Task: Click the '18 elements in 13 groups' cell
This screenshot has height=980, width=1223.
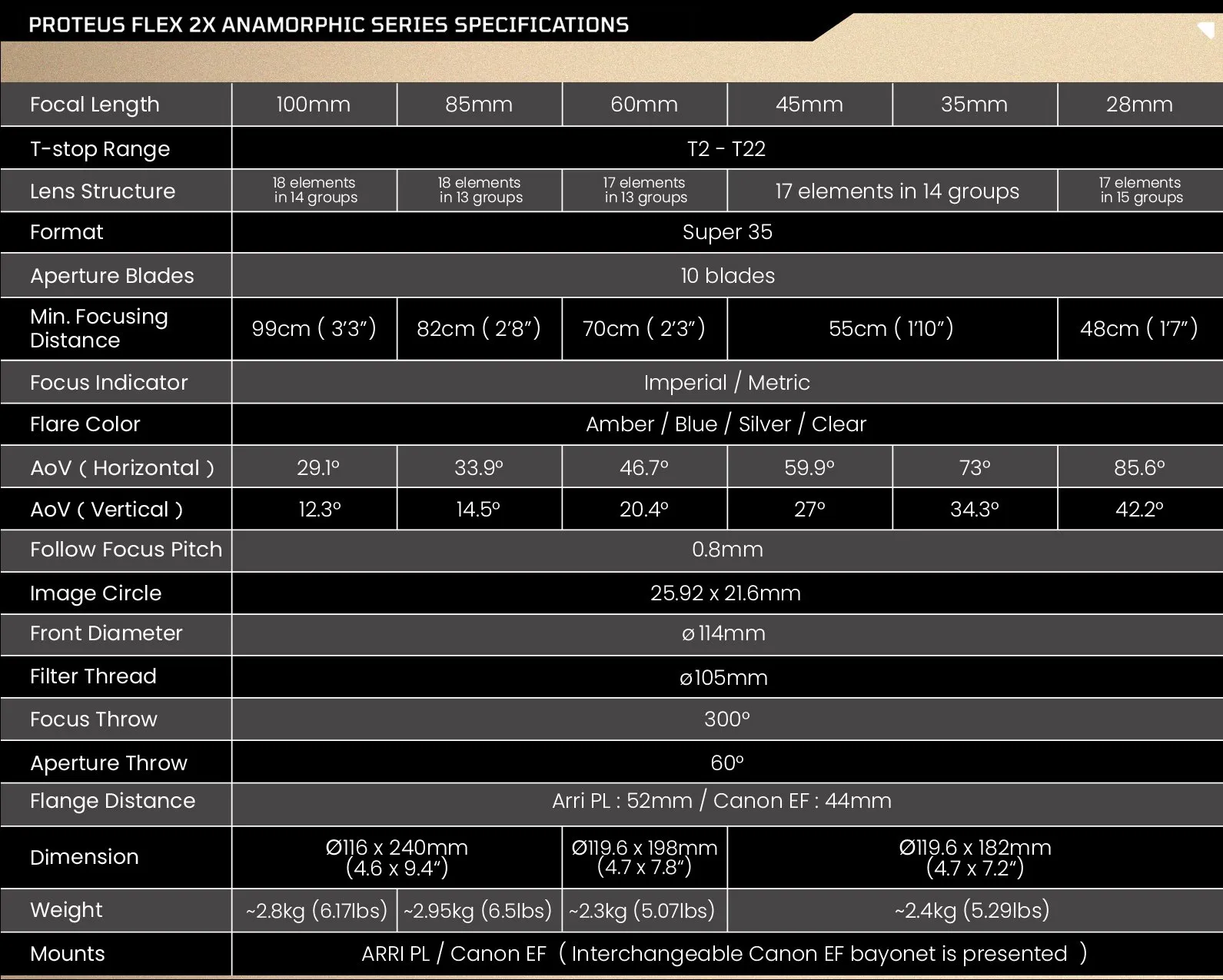Action: tap(480, 190)
